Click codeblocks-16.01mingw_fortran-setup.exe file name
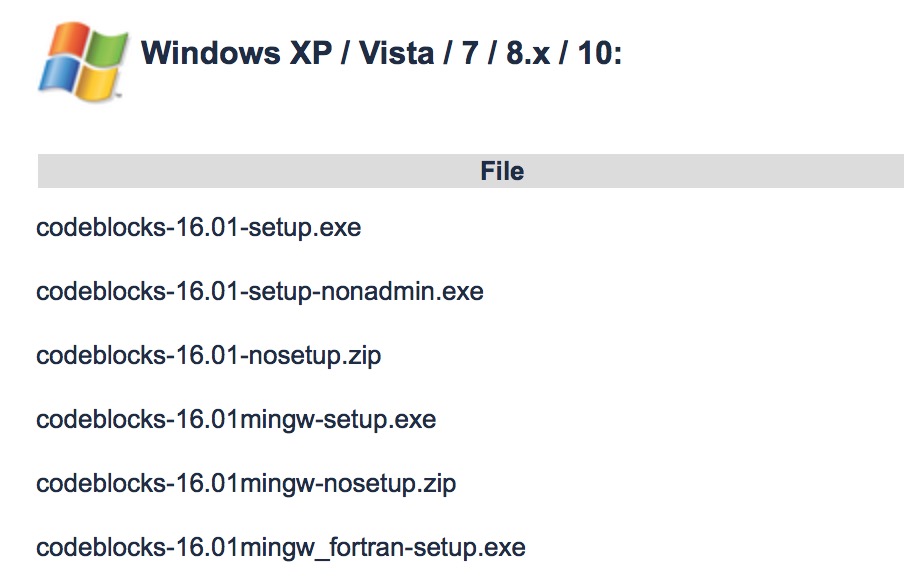Image resolution: width=904 pixels, height=580 pixels. pyautogui.click(x=281, y=548)
